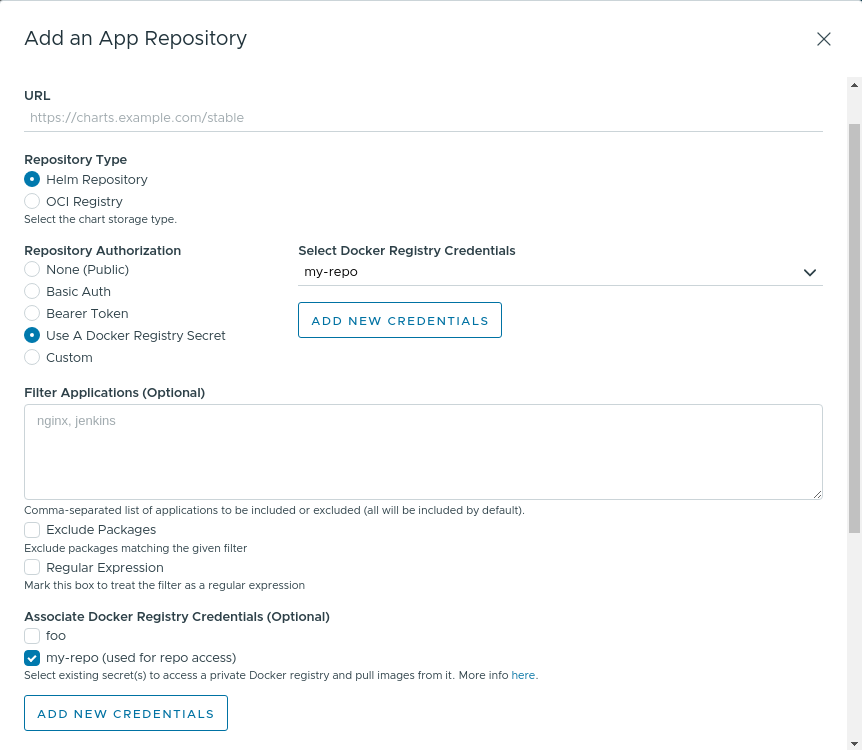The height and width of the screenshot is (750, 862).
Task: Select Helm Repository as repository type
Action: click(x=31, y=179)
